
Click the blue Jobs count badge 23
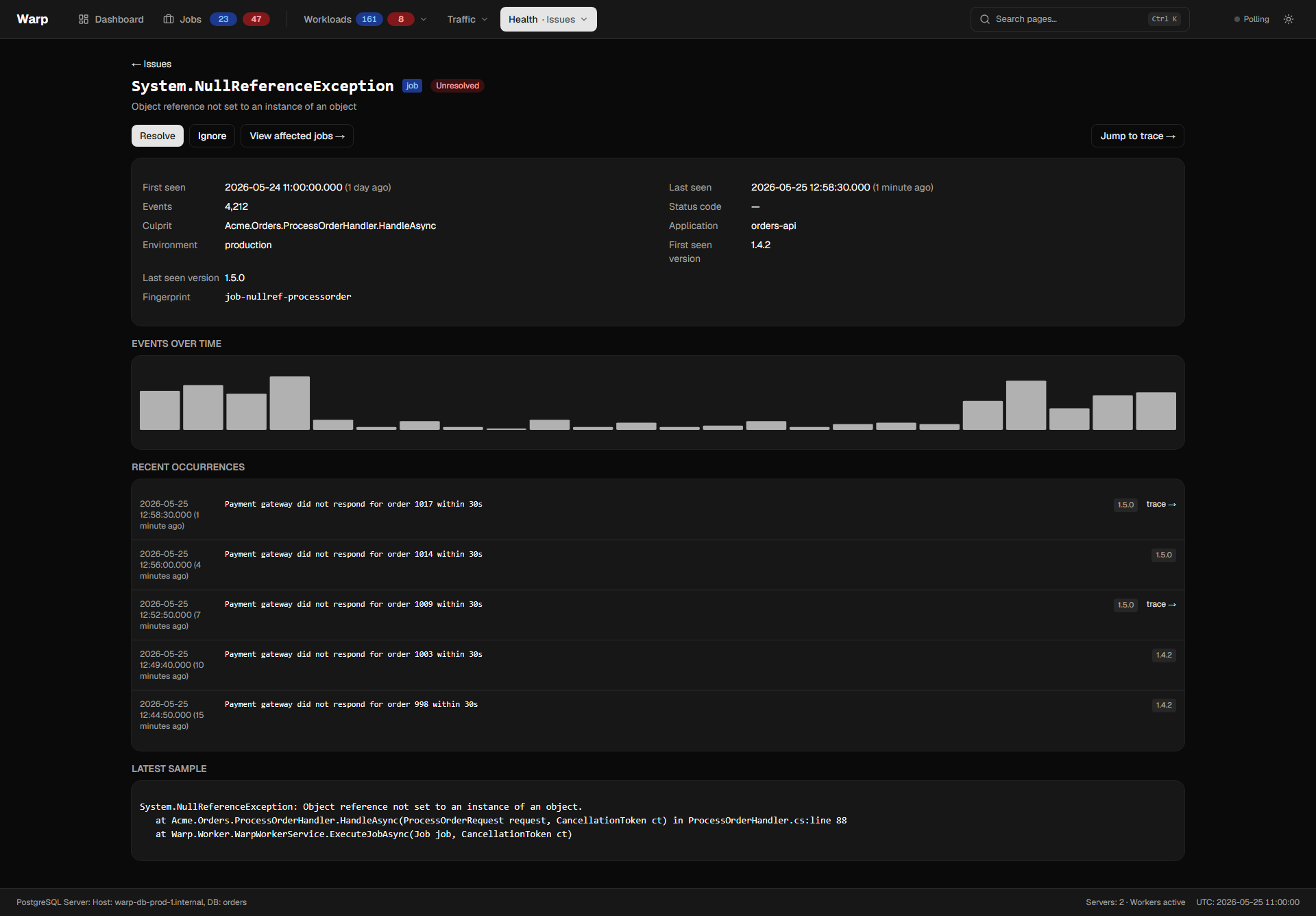[x=223, y=19]
